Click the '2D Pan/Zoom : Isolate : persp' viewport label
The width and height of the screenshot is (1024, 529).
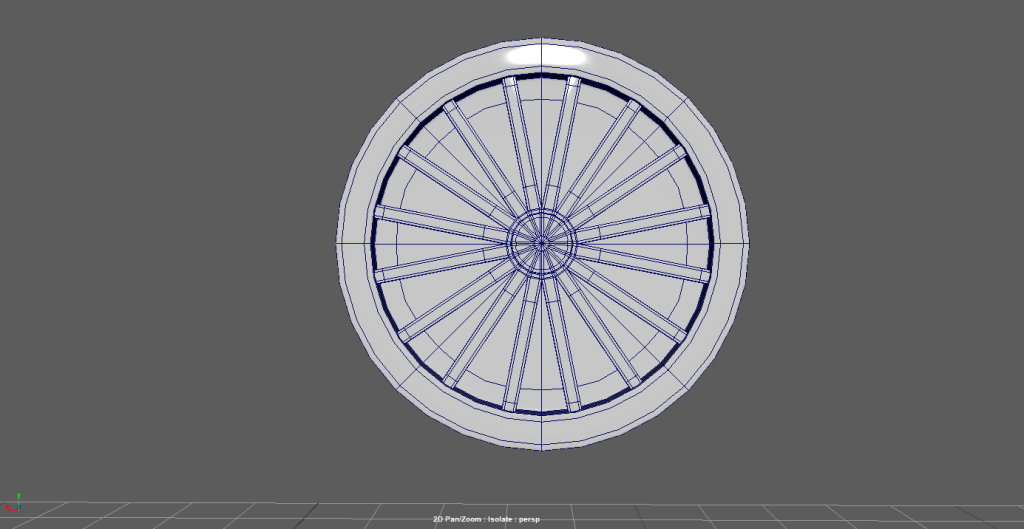(486, 519)
